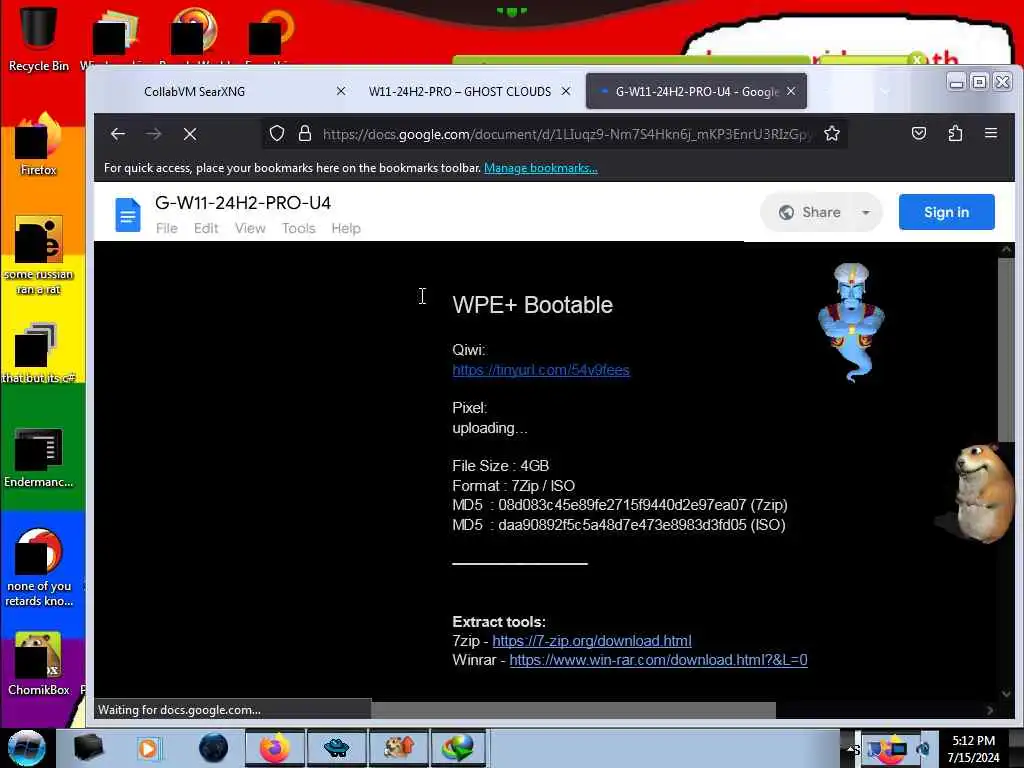Image resolution: width=1024 pixels, height=768 pixels.
Task: Open the UFO taskbar application
Action: coord(336,748)
